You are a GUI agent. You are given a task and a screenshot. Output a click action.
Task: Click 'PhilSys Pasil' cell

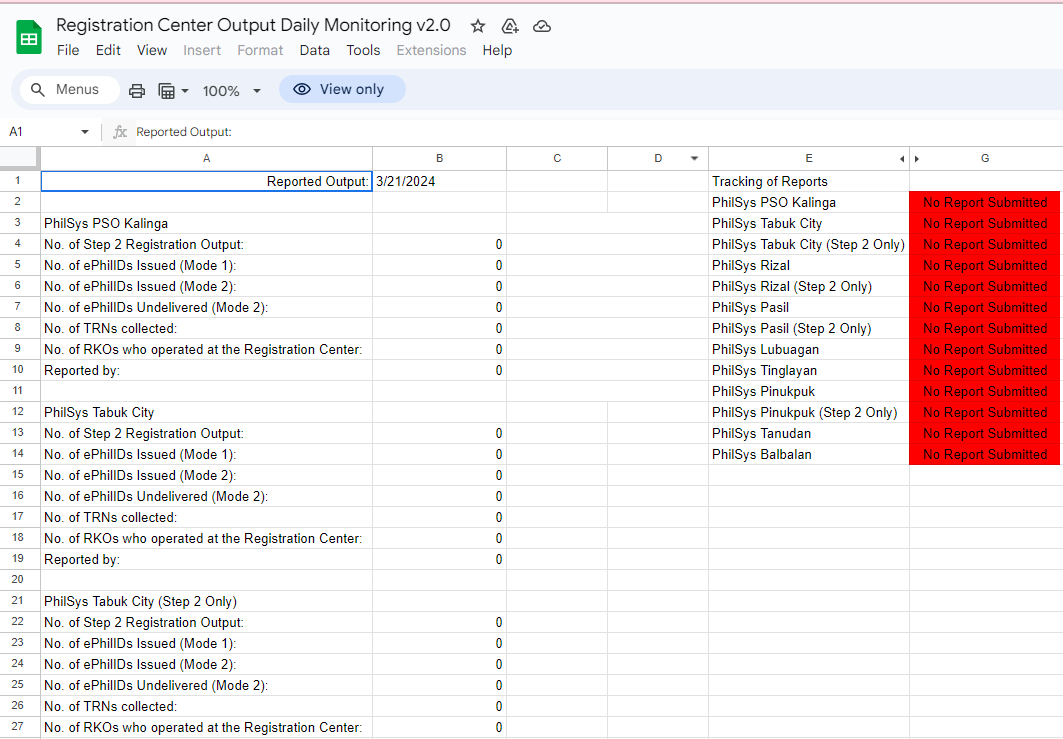(x=809, y=307)
